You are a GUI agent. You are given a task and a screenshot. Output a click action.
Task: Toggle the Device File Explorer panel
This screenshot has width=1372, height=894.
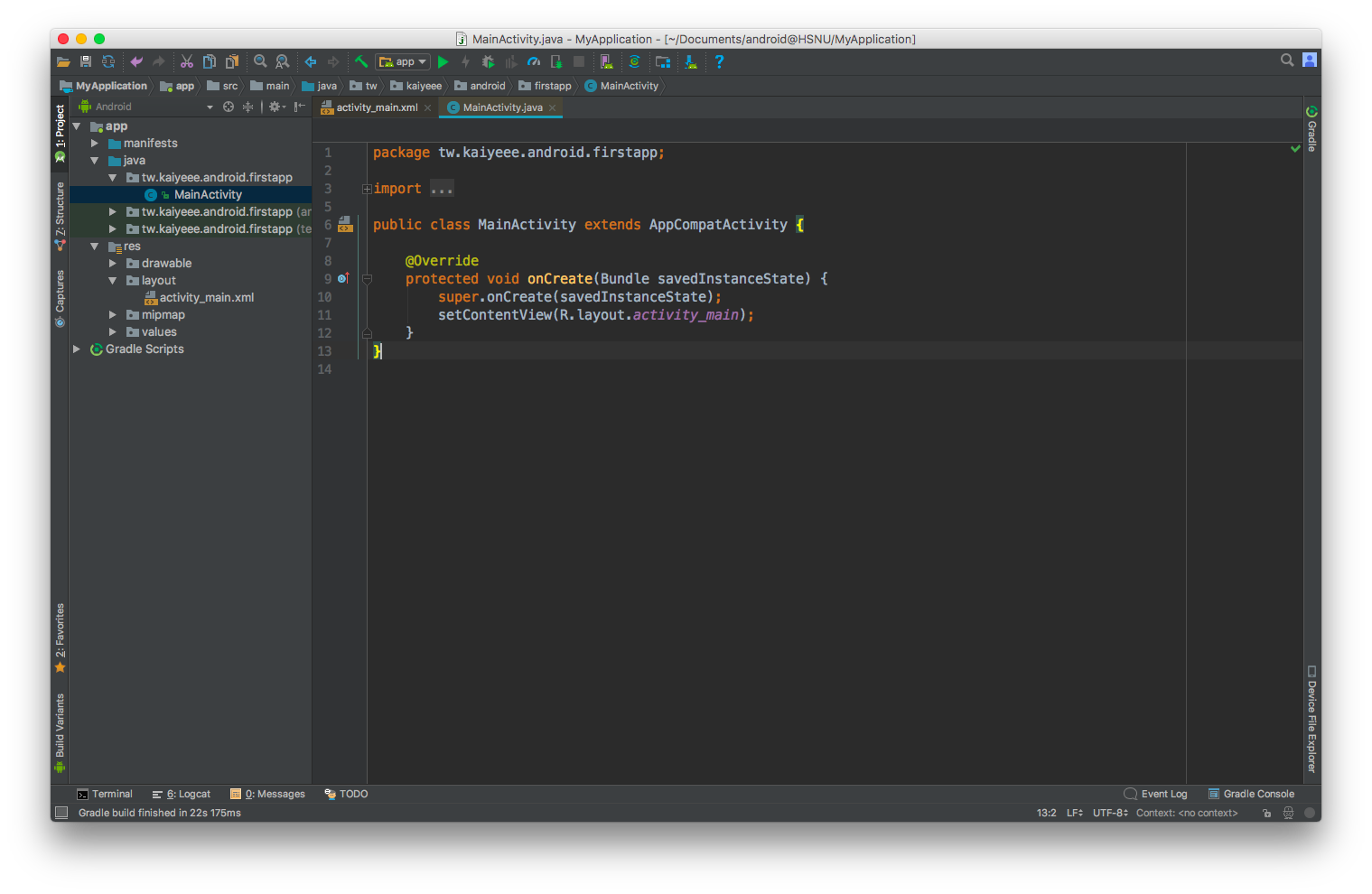click(1311, 719)
